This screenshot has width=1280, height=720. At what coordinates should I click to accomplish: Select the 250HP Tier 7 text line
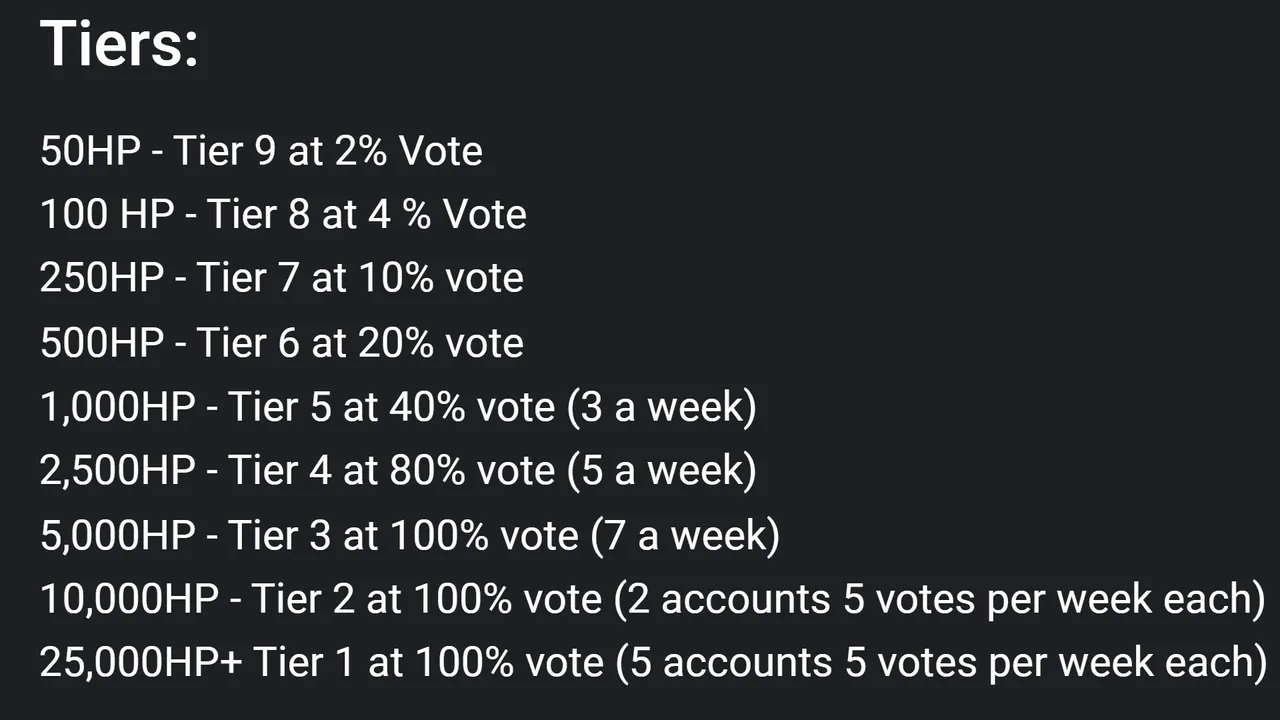click(x=282, y=279)
